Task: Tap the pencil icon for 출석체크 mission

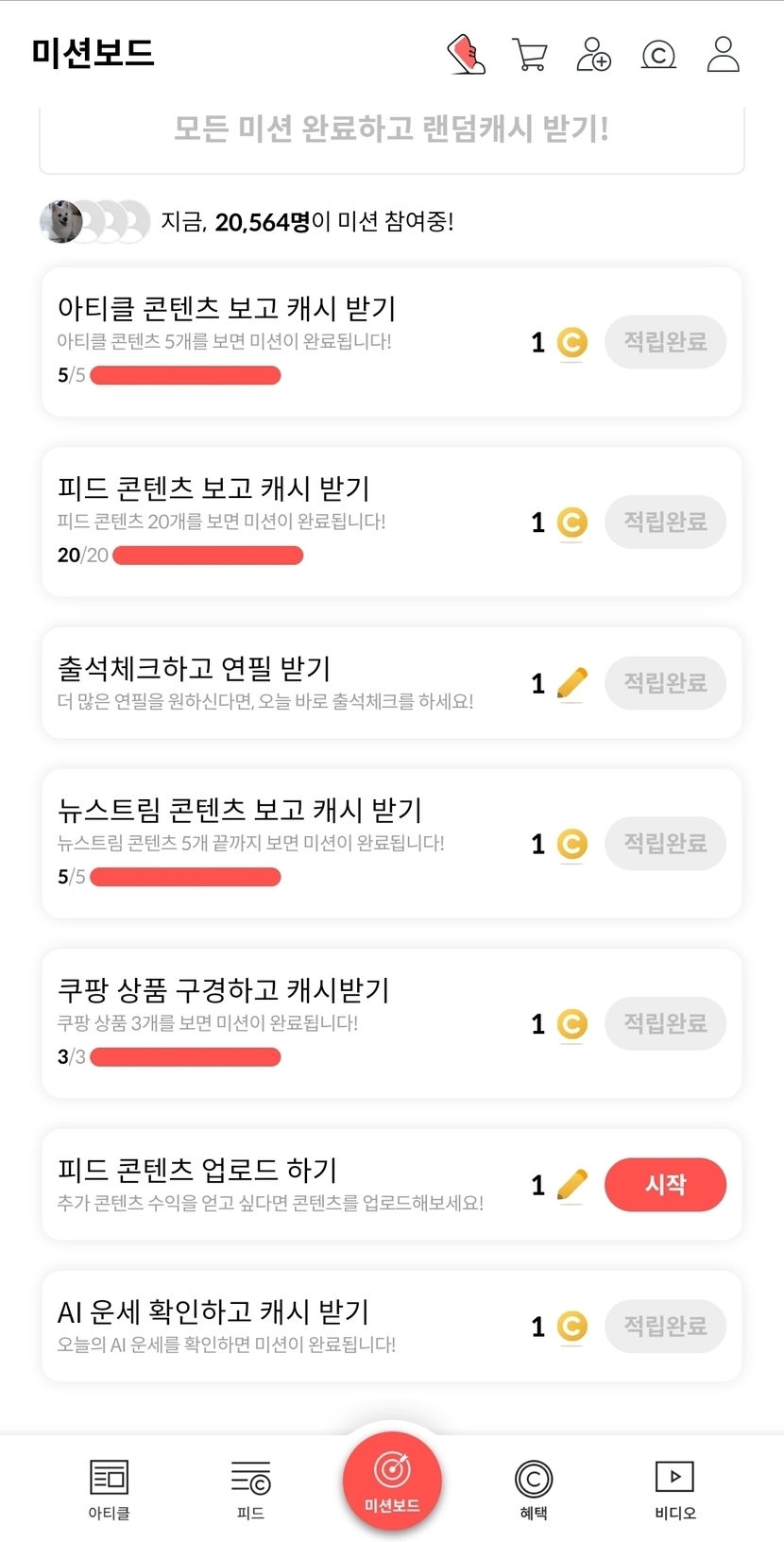Action: 571,683
